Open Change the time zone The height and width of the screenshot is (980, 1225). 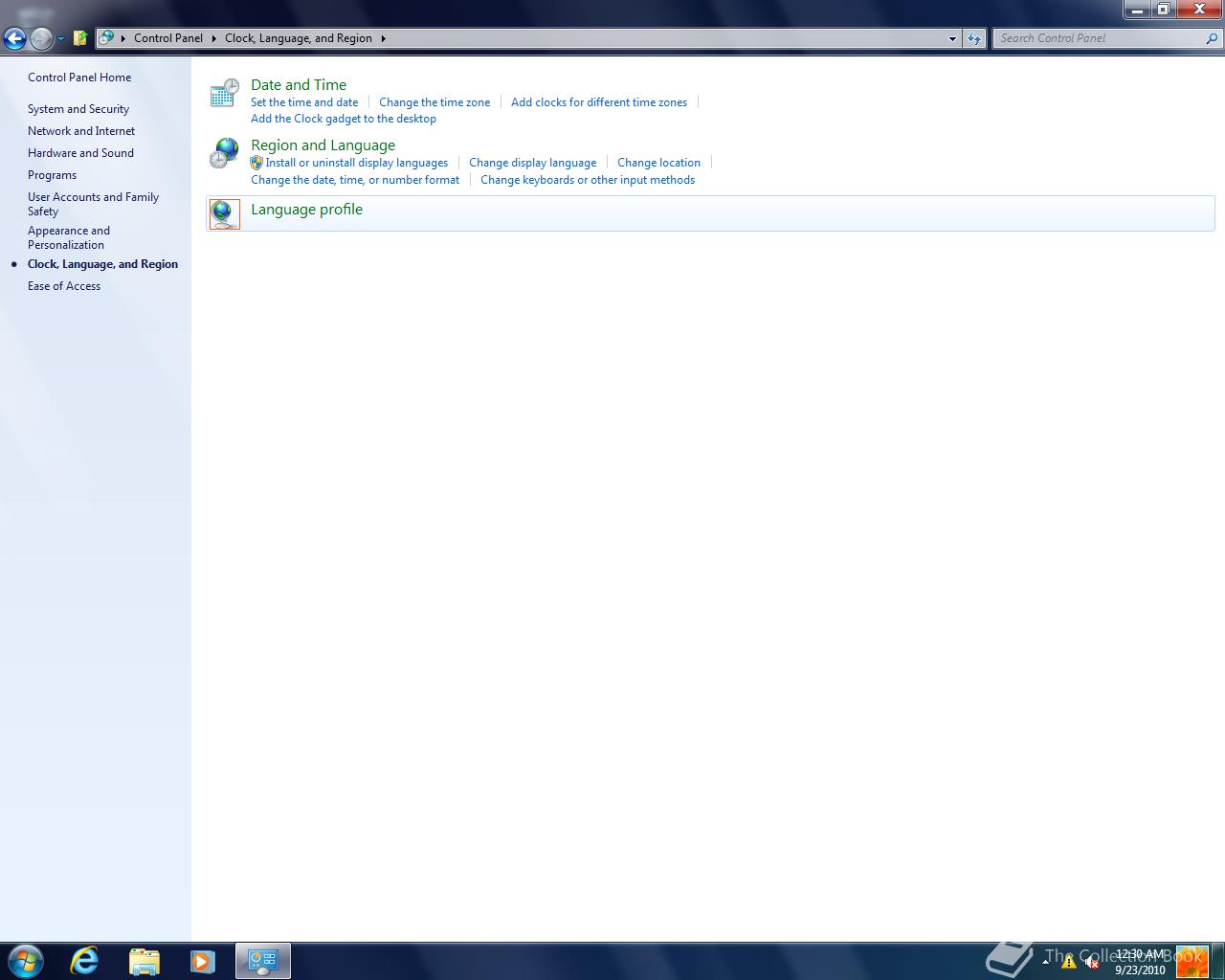(434, 102)
